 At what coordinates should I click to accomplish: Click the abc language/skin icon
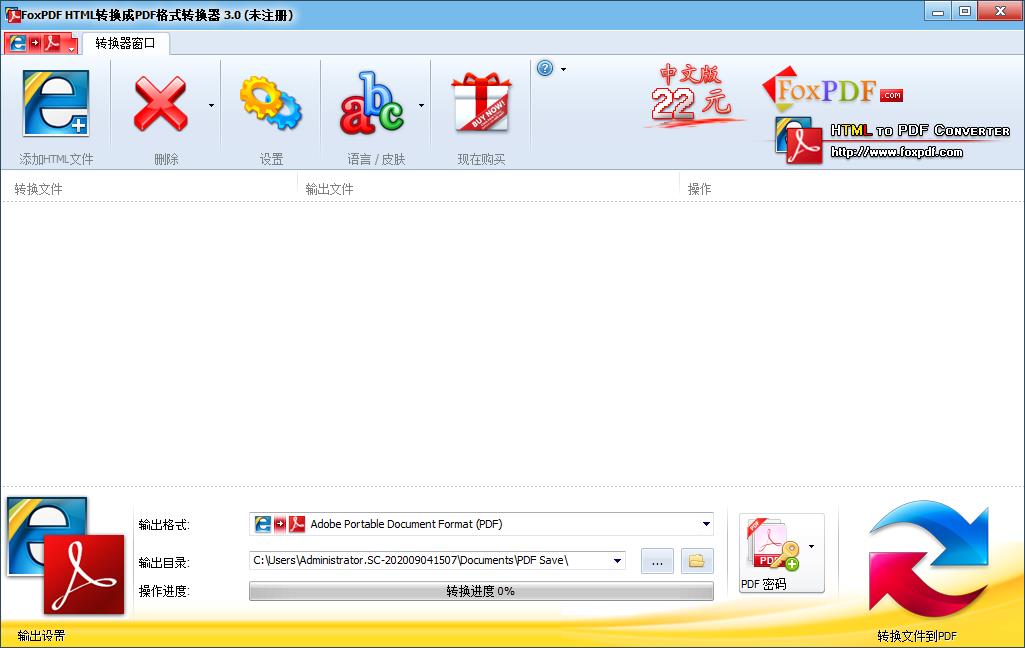[x=371, y=103]
